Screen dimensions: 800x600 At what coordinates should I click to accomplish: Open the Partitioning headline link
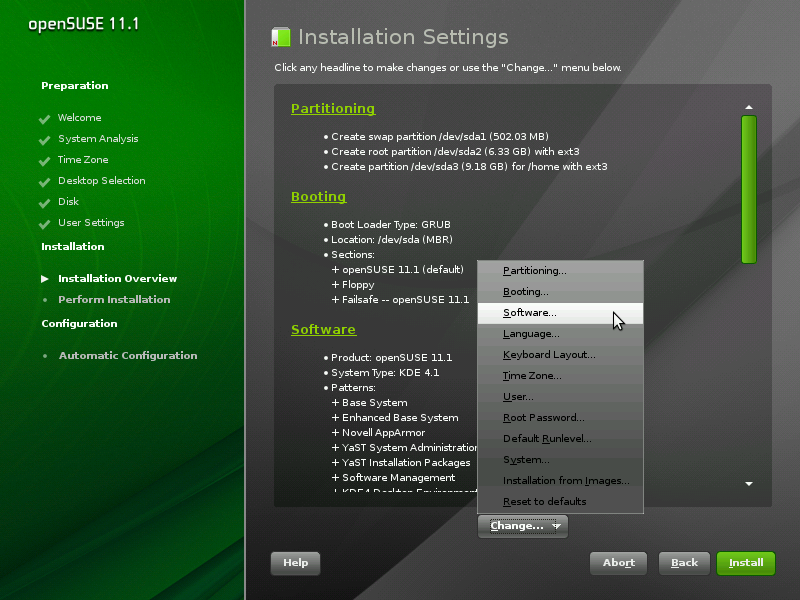333,109
